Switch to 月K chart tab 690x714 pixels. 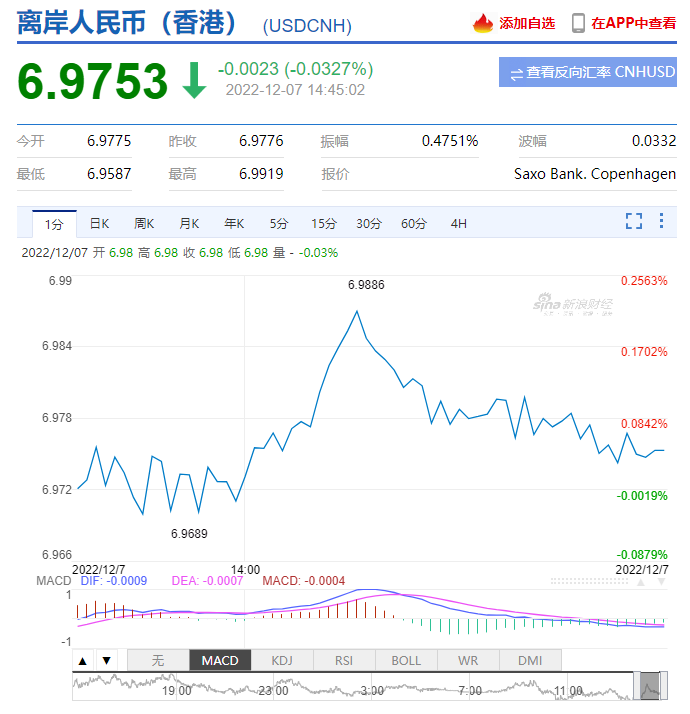(x=189, y=224)
